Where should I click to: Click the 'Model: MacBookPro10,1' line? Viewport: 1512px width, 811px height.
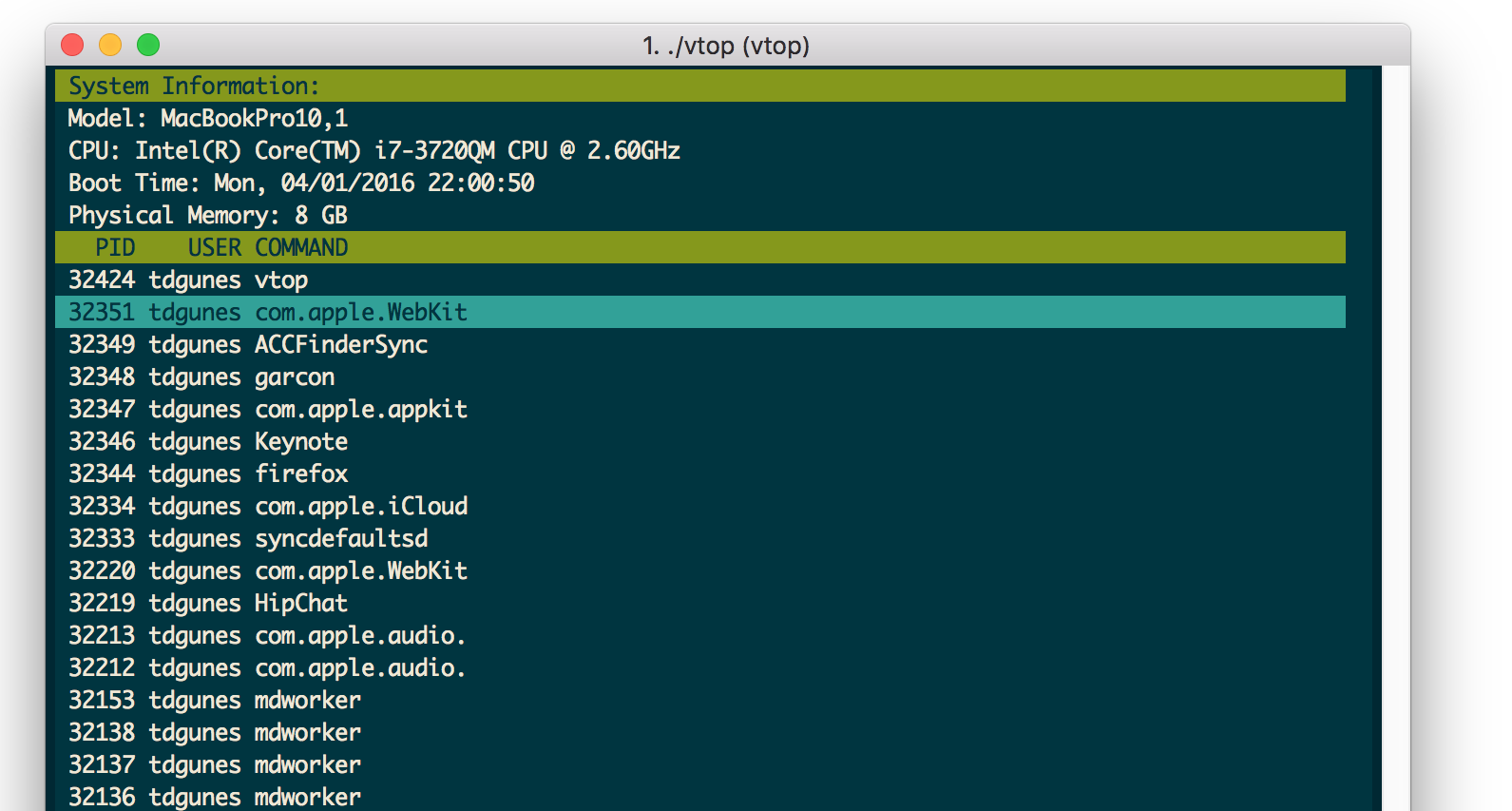coord(208,118)
